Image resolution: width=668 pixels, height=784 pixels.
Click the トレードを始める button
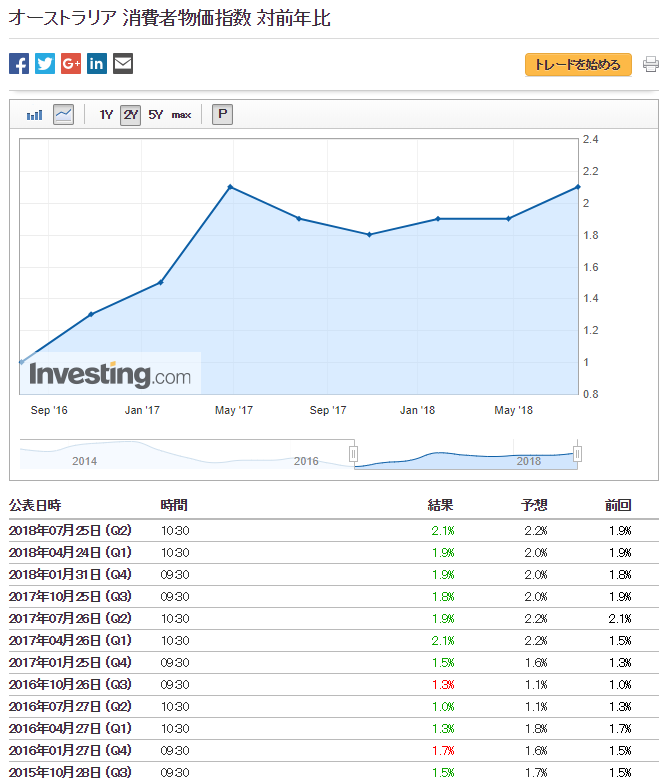point(578,65)
